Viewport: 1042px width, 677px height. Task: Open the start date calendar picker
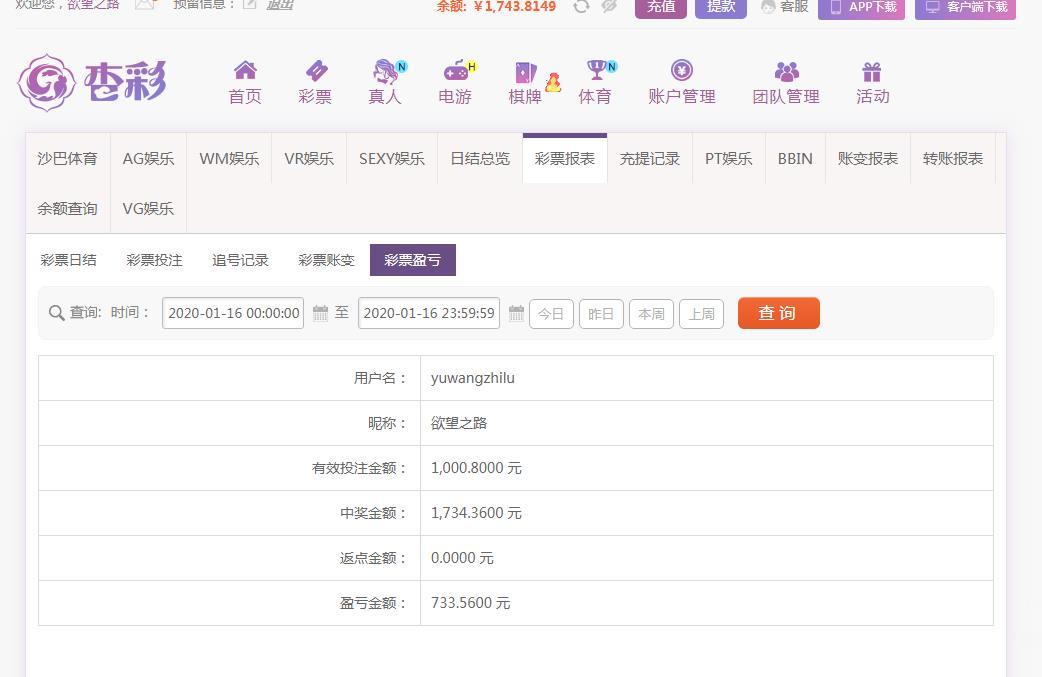(320, 314)
